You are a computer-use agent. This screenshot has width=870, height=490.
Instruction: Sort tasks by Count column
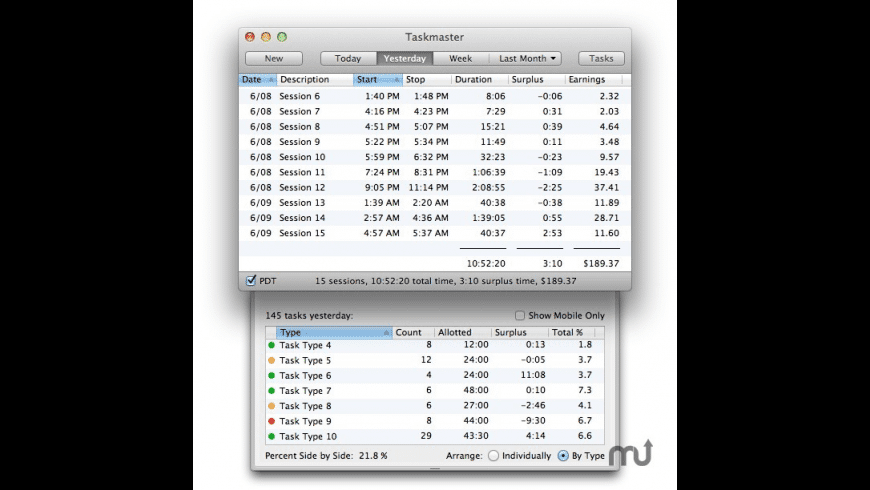tap(413, 332)
